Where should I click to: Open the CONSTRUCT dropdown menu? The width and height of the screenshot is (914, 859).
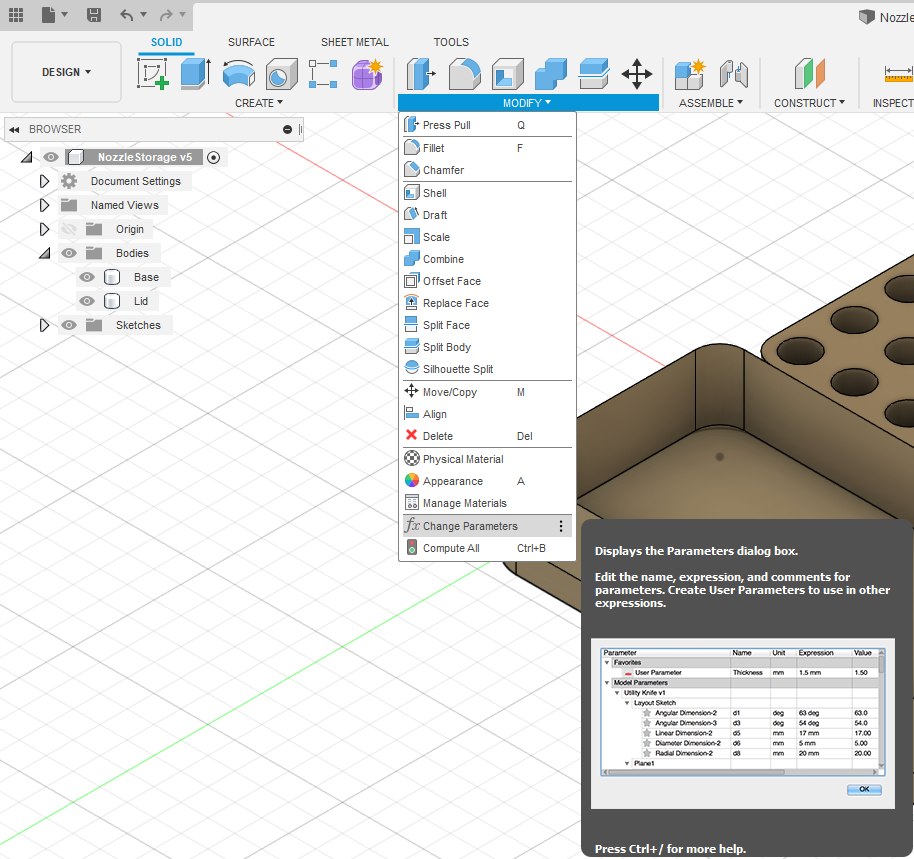point(809,103)
